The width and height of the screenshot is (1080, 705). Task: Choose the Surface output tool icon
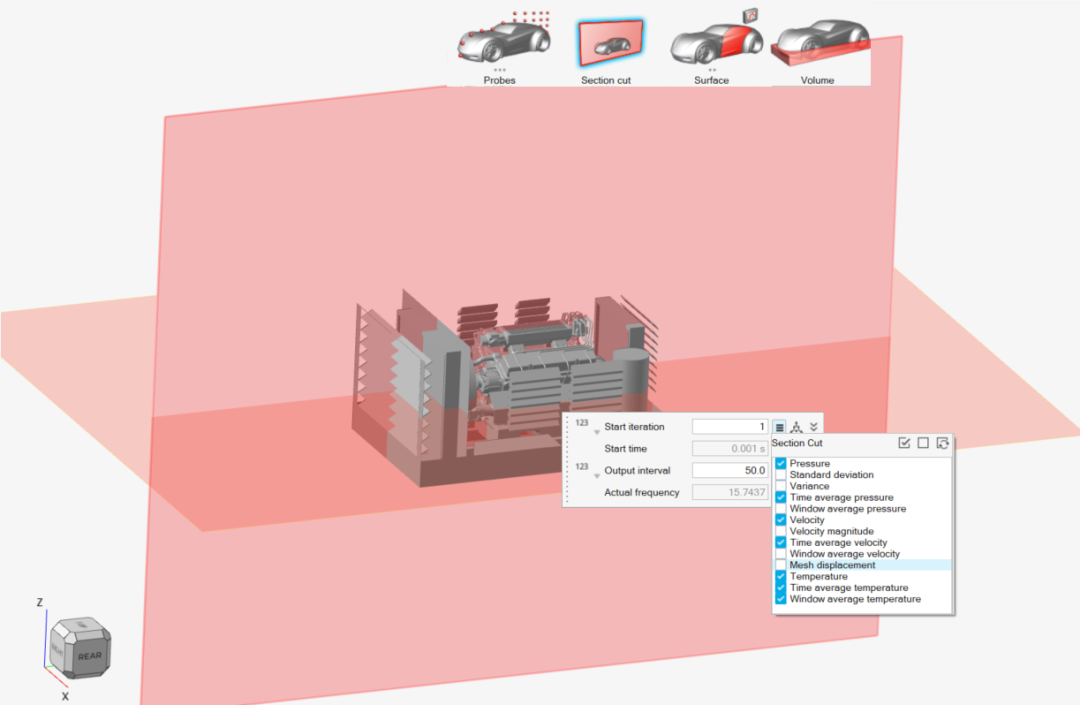[x=714, y=41]
